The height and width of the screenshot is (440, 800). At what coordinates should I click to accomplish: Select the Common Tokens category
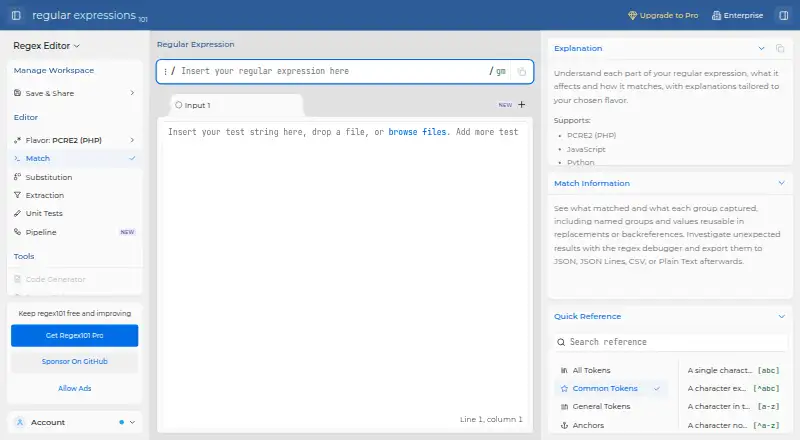pyautogui.click(x=611, y=388)
